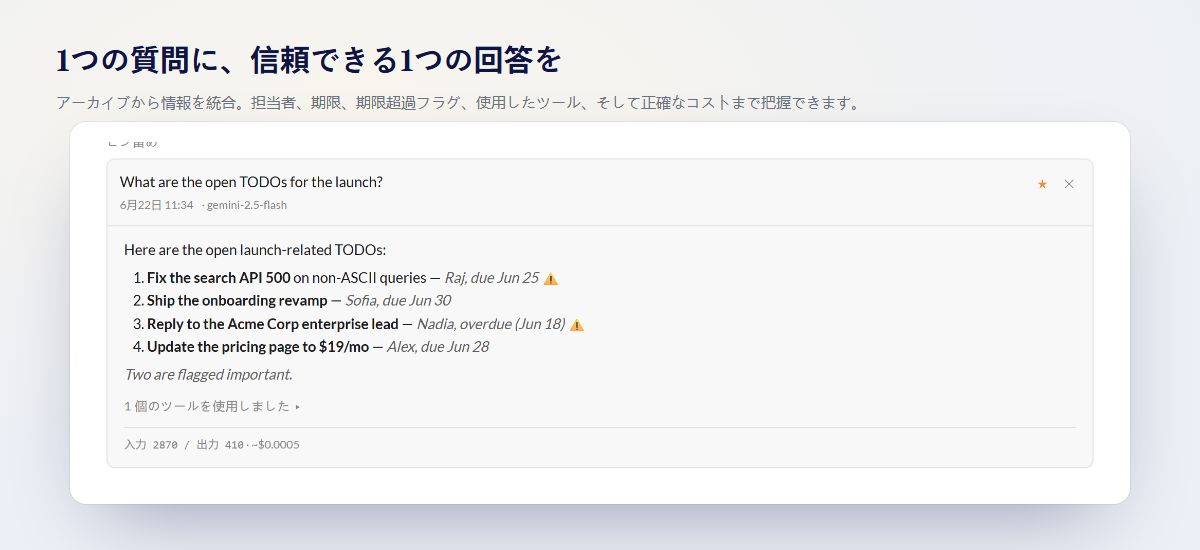Click the question "What are the open TODOs"
Screen dimensions: 1200x550
pos(251,182)
